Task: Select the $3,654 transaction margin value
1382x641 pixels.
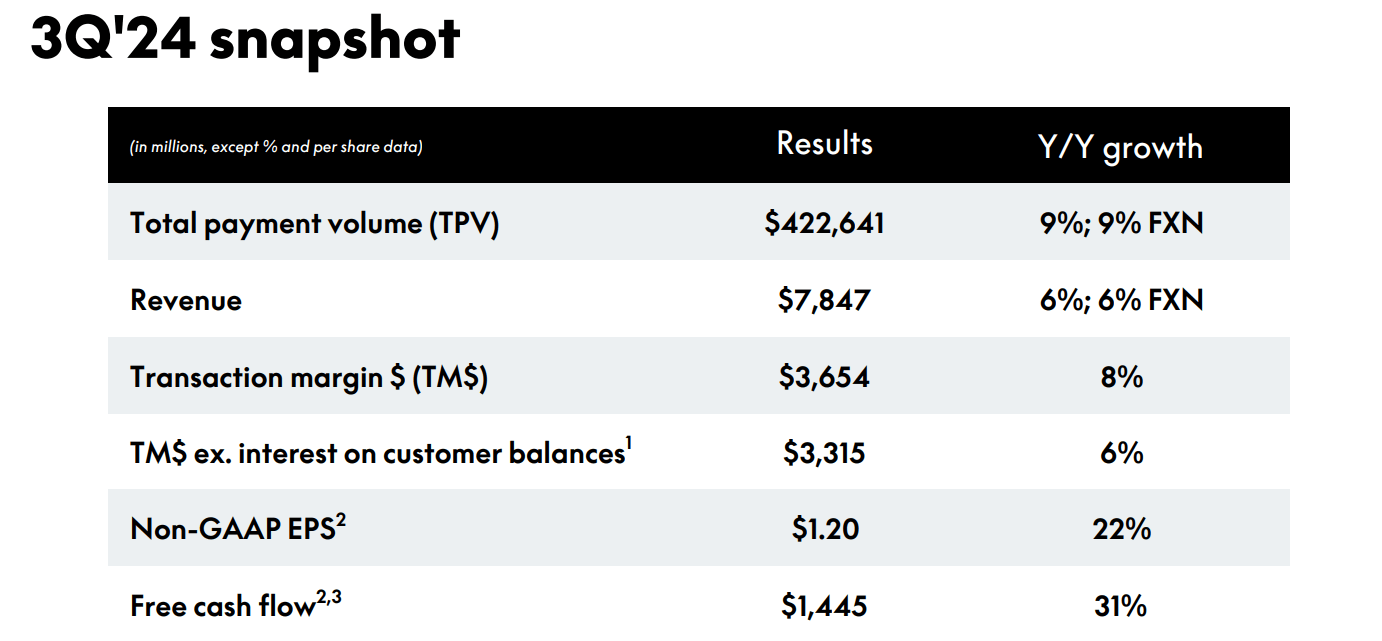Action: 824,377
